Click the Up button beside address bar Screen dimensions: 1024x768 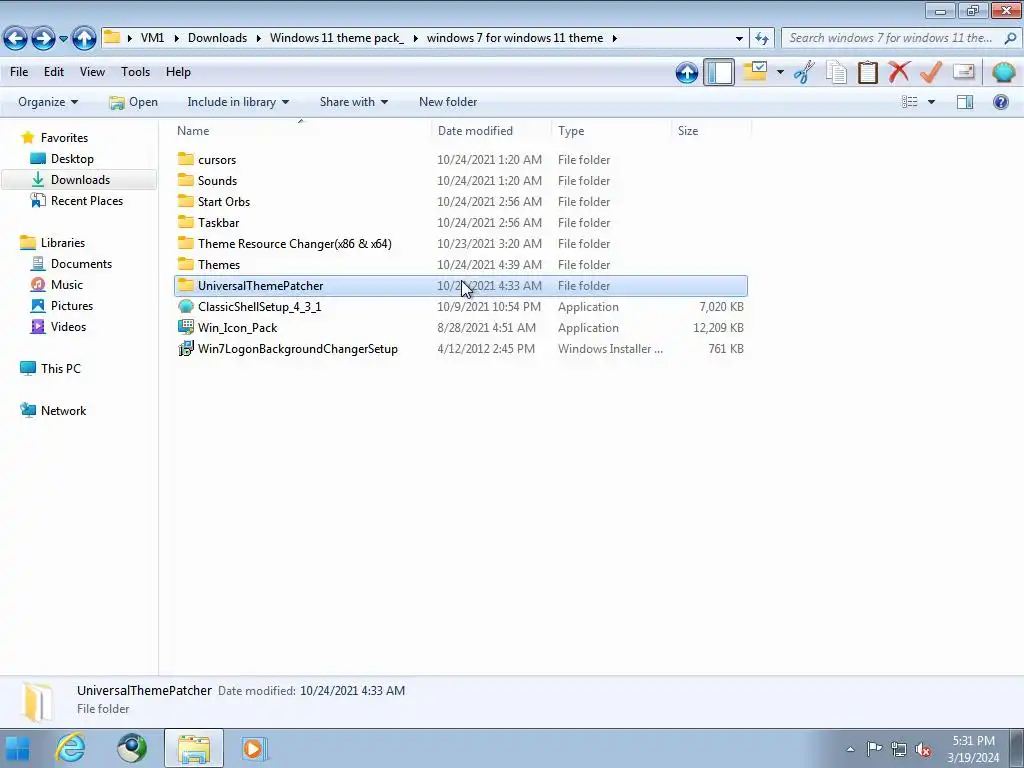click(x=84, y=39)
